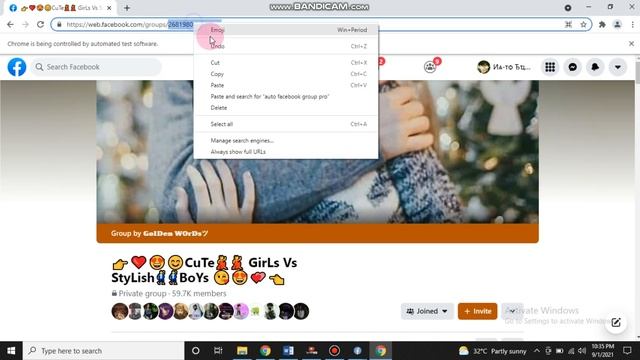
Task: Choose Undo from the context menu
Action: coord(286,46)
